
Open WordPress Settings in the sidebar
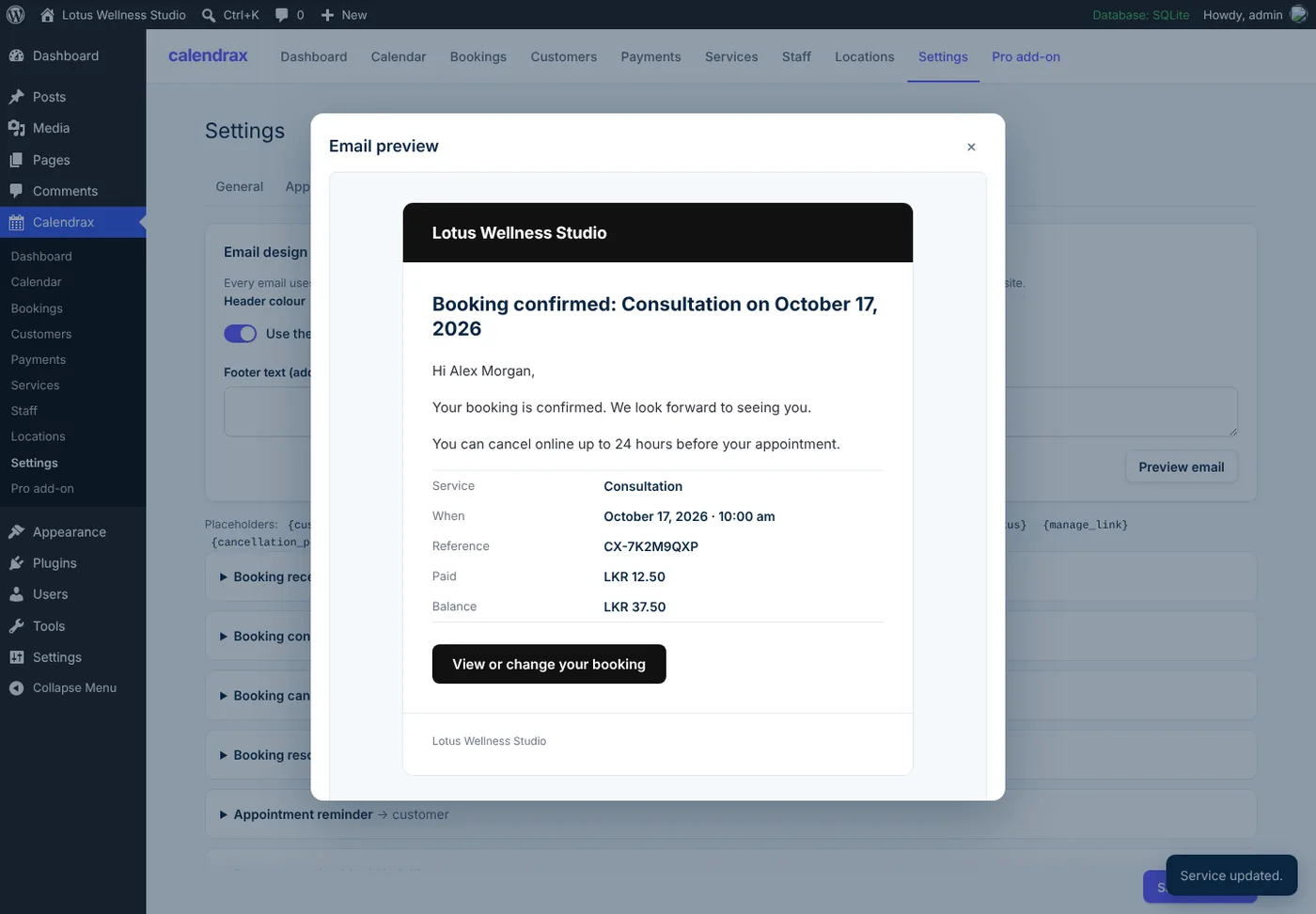point(72,657)
